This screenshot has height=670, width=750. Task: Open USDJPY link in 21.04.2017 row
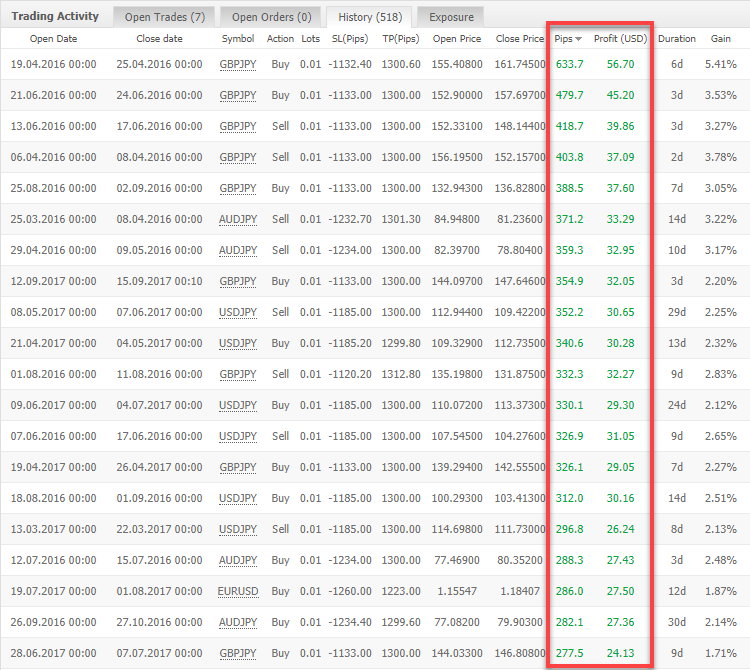point(238,344)
